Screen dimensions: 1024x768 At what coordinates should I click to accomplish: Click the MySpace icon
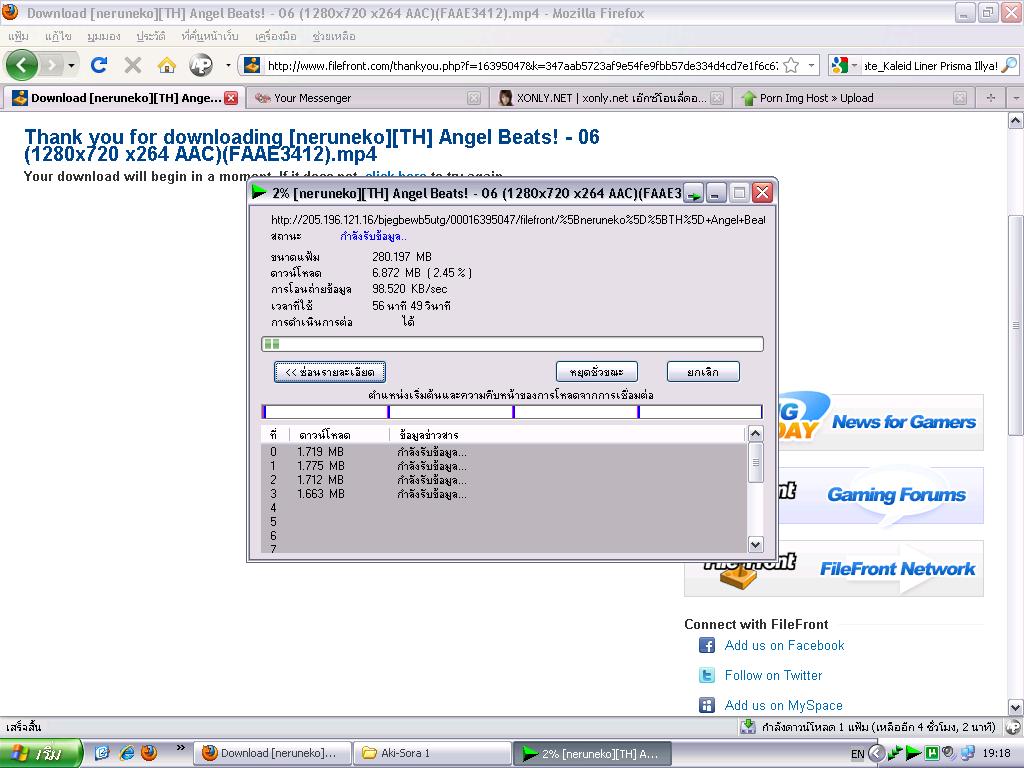pos(707,705)
